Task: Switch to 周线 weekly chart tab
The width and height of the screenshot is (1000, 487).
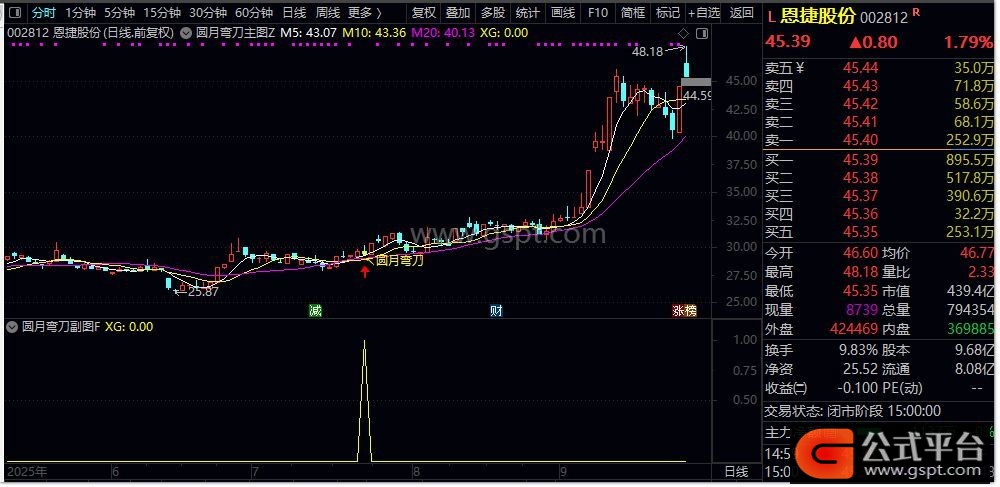Action: [328, 12]
